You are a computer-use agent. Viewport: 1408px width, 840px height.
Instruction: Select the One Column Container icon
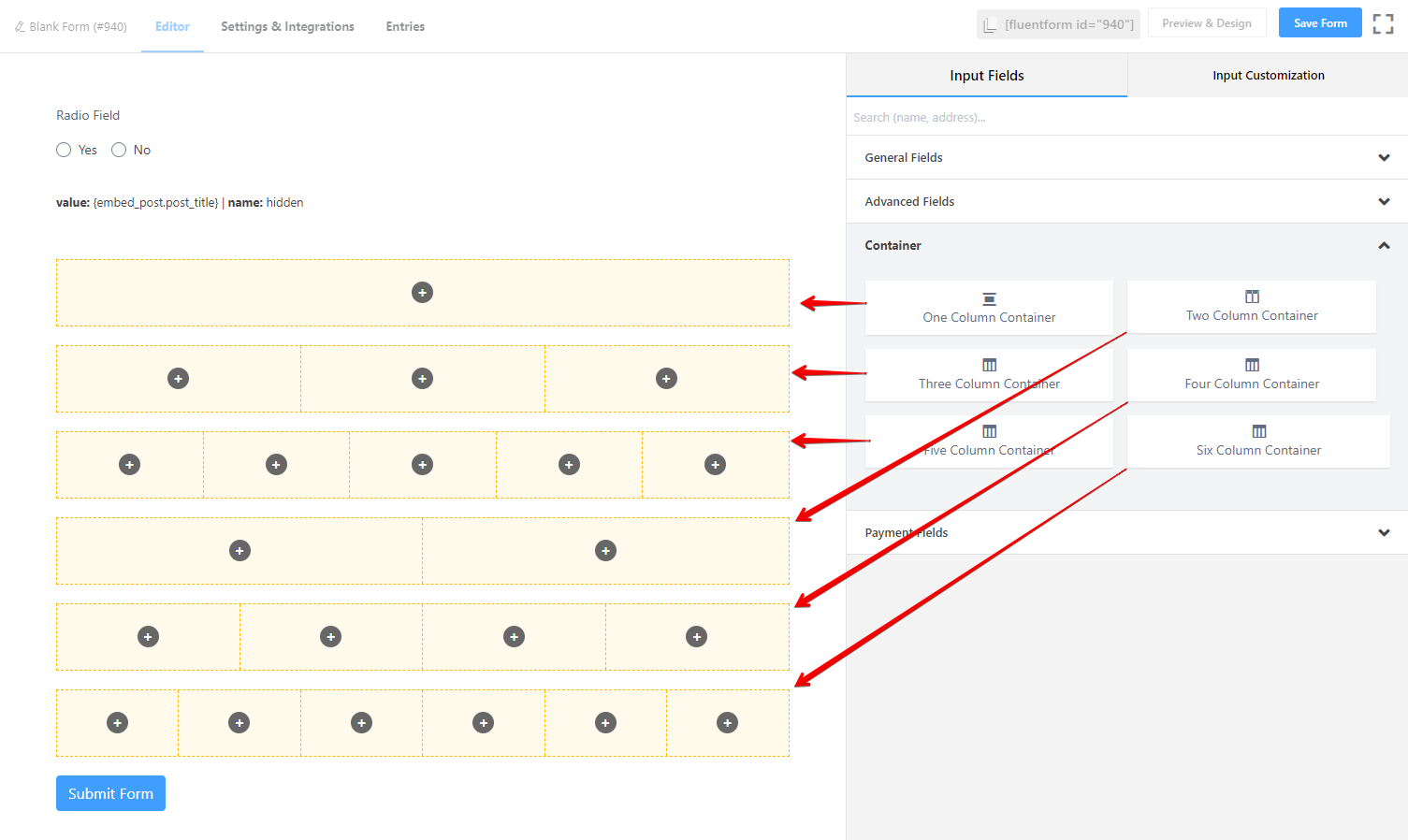pyautogui.click(x=989, y=299)
